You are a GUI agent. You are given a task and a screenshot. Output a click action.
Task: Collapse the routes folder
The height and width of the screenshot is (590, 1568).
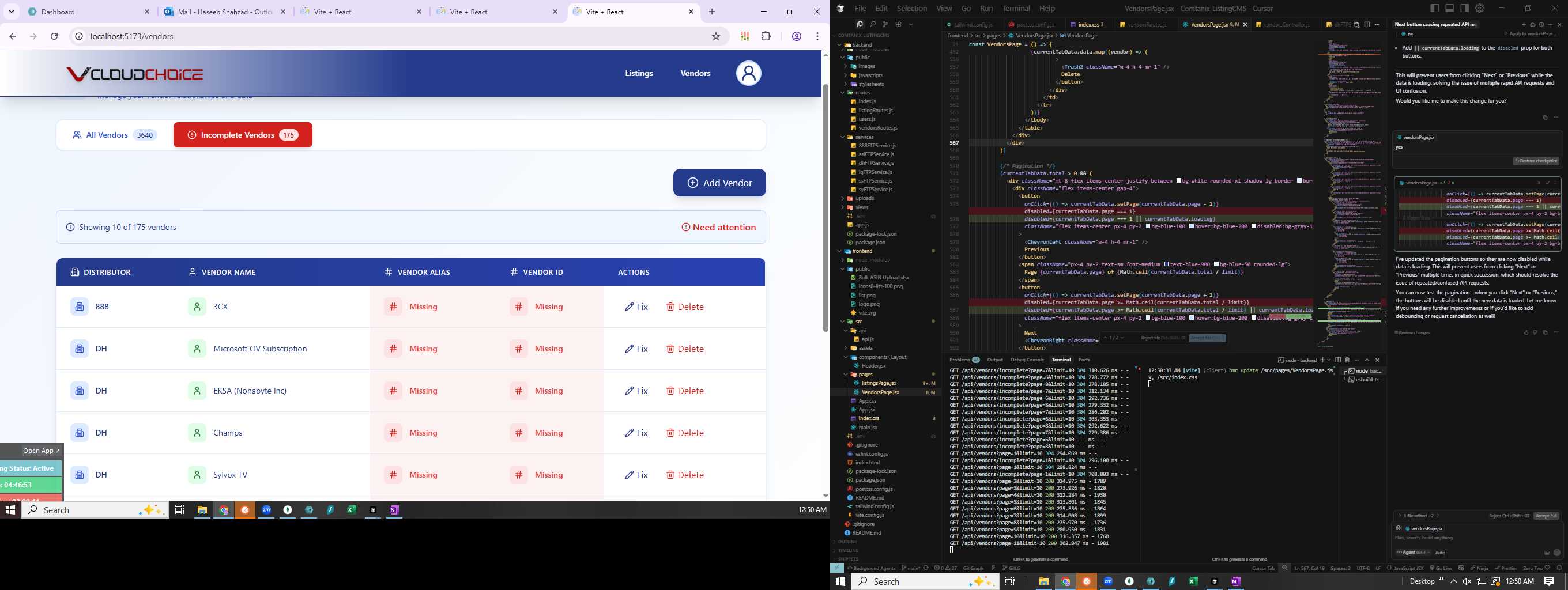coord(862,93)
